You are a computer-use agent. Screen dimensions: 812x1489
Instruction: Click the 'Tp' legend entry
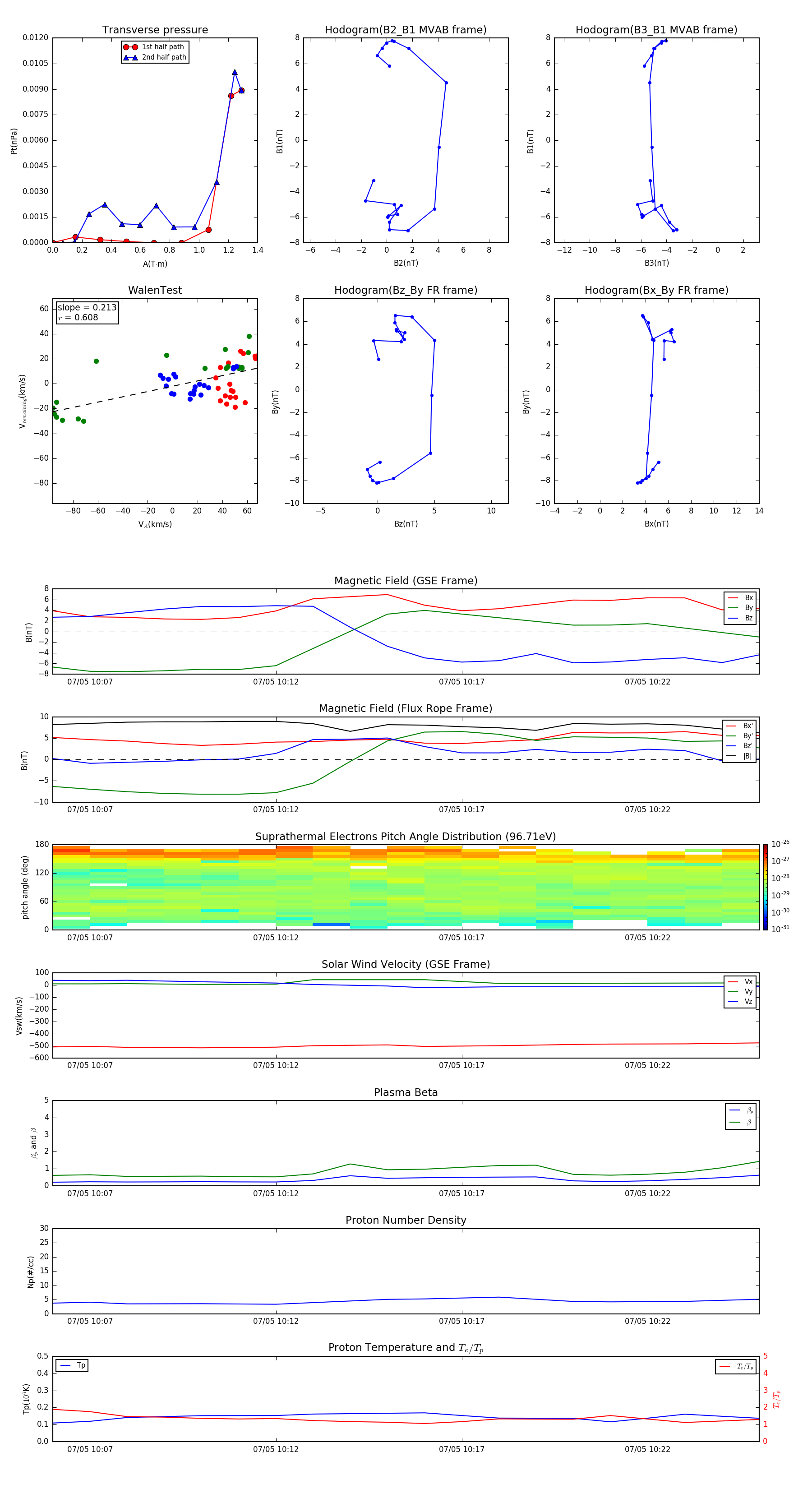coord(72,1365)
